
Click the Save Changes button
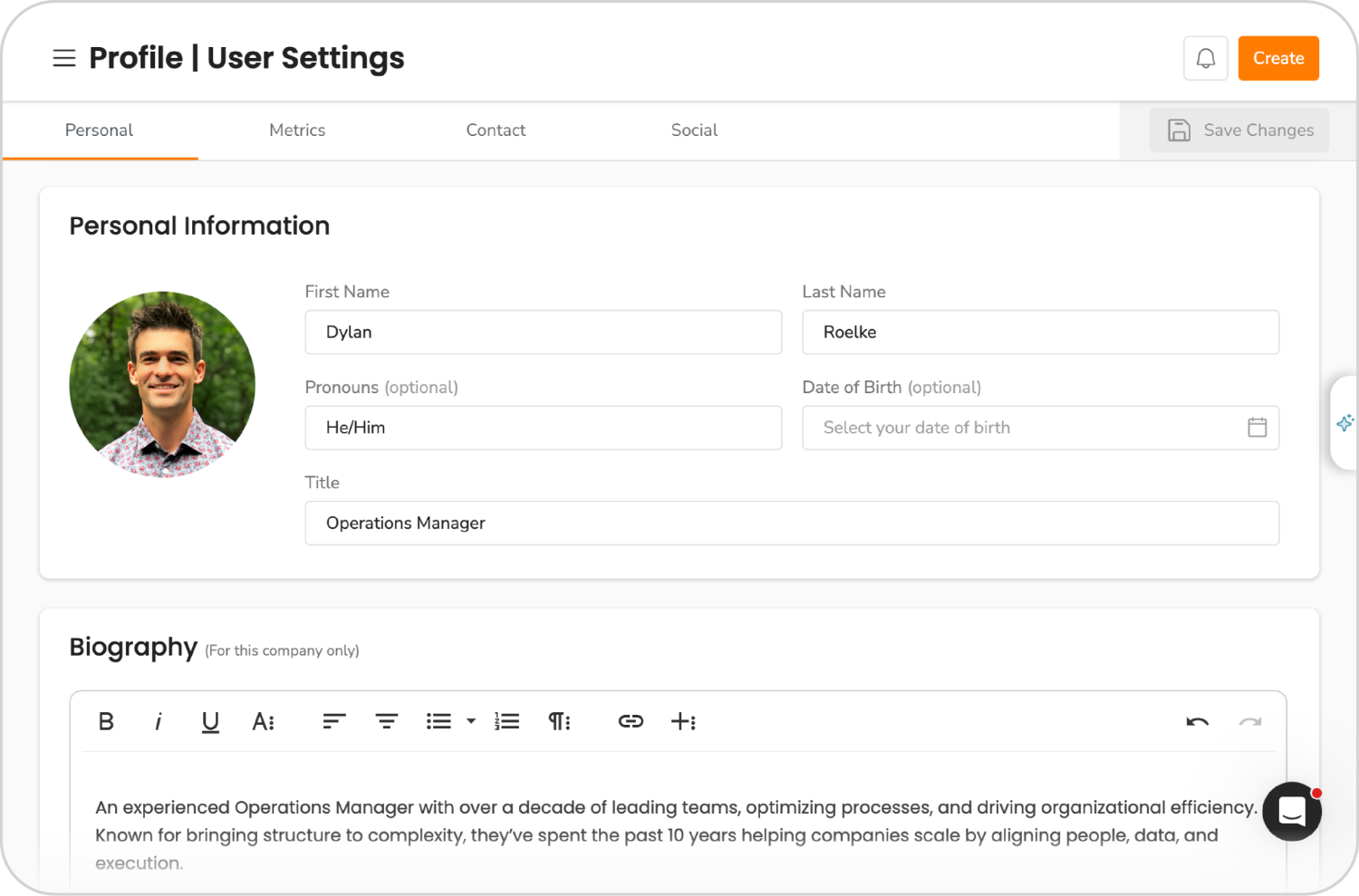coord(1239,130)
